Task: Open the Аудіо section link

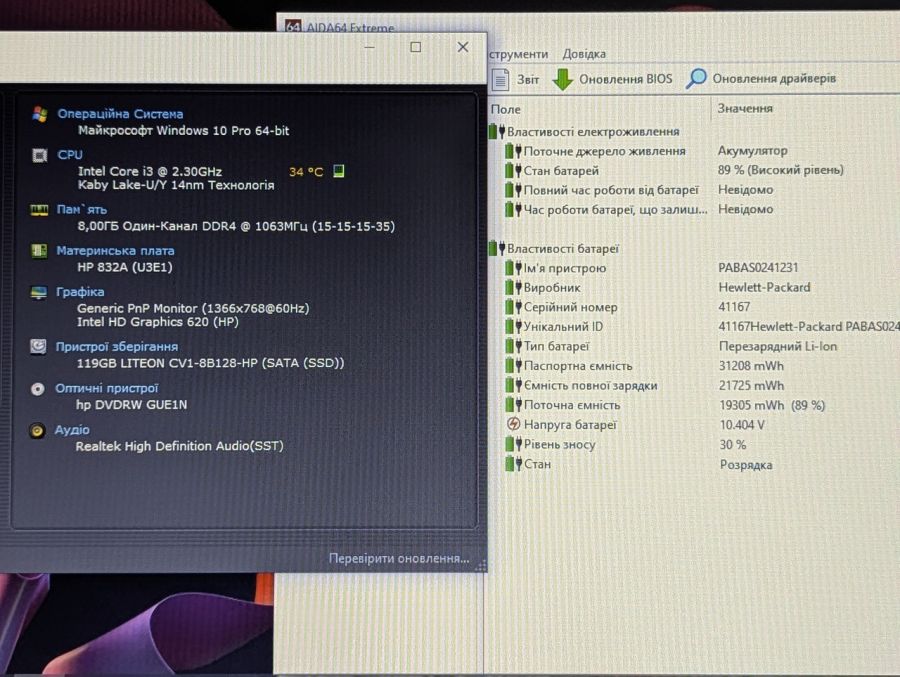Action: [72, 430]
